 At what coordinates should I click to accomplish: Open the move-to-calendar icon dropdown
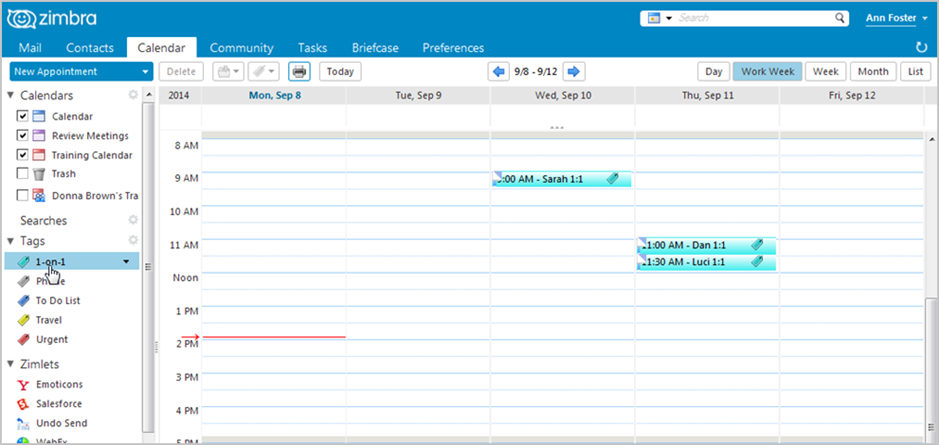[x=228, y=72]
